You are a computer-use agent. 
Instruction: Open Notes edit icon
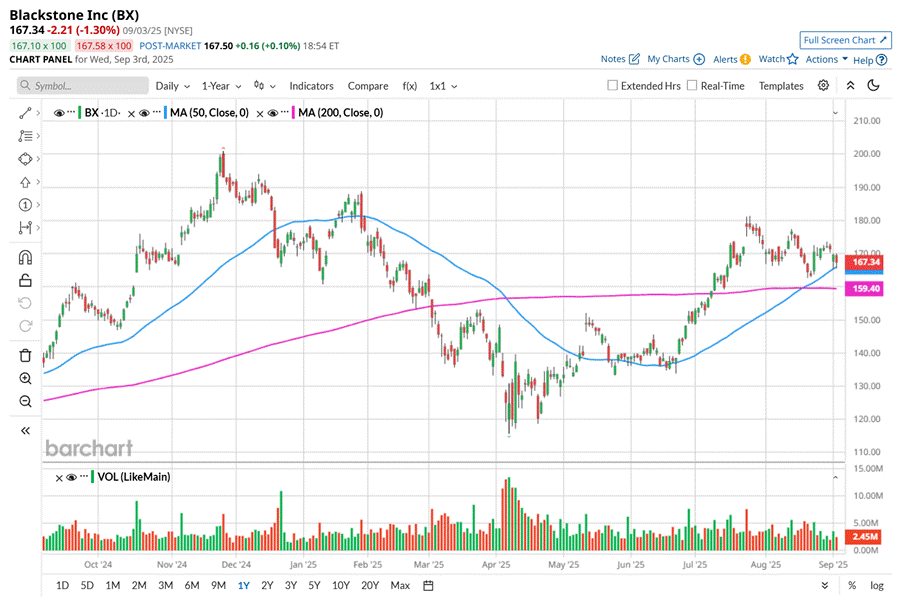(x=635, y=59)
